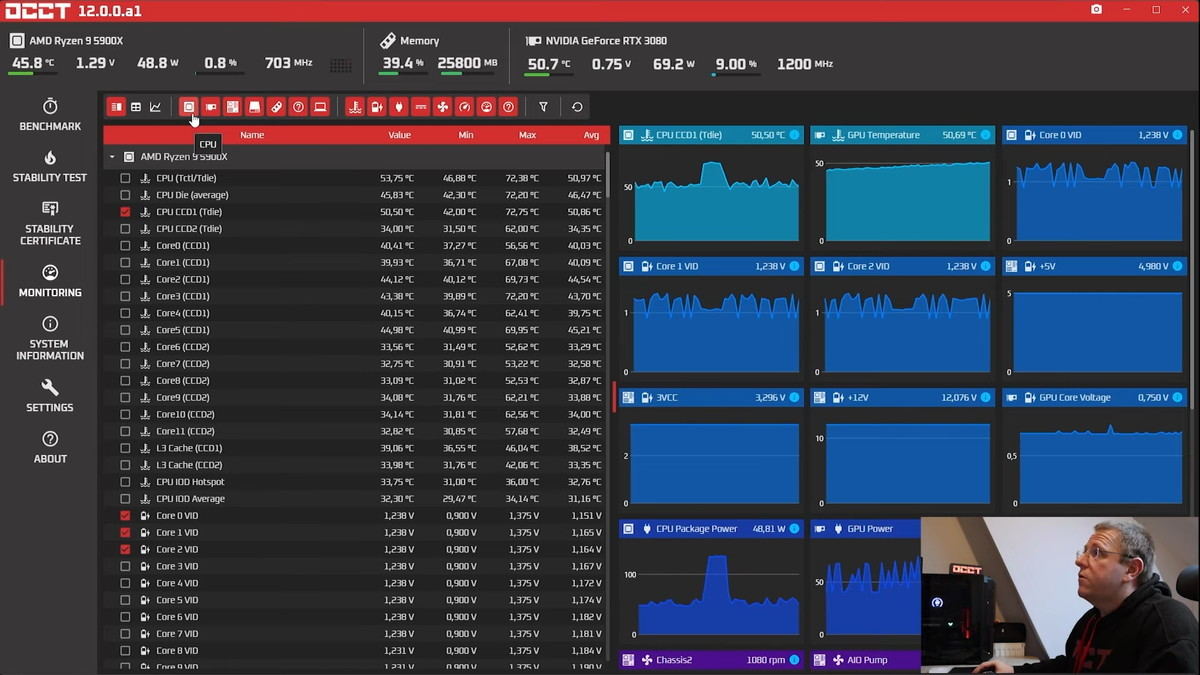Toggle the dial gauge load filter icon
The image size is (1200, 675).
pos(486,106)
